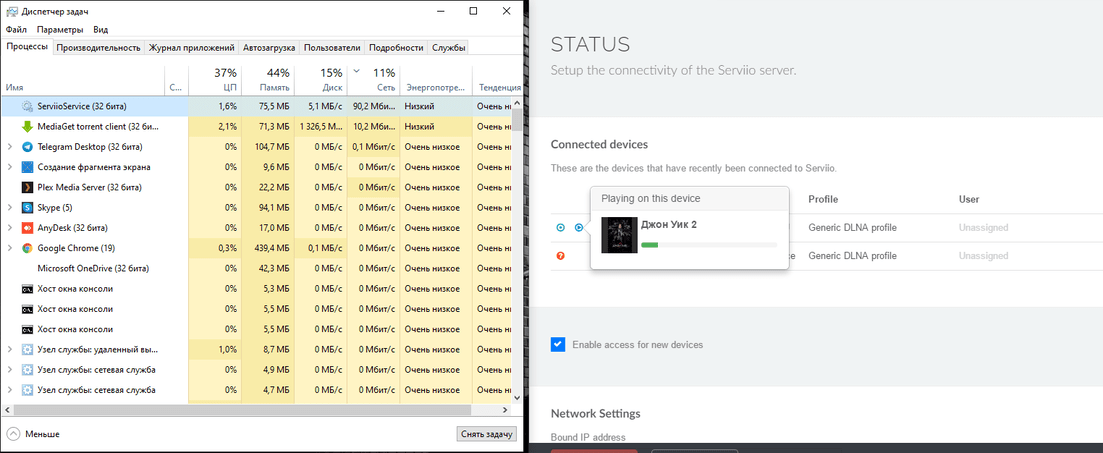Switch to the Подробности tab
The image size is (1103, 453).
(396, 48)
